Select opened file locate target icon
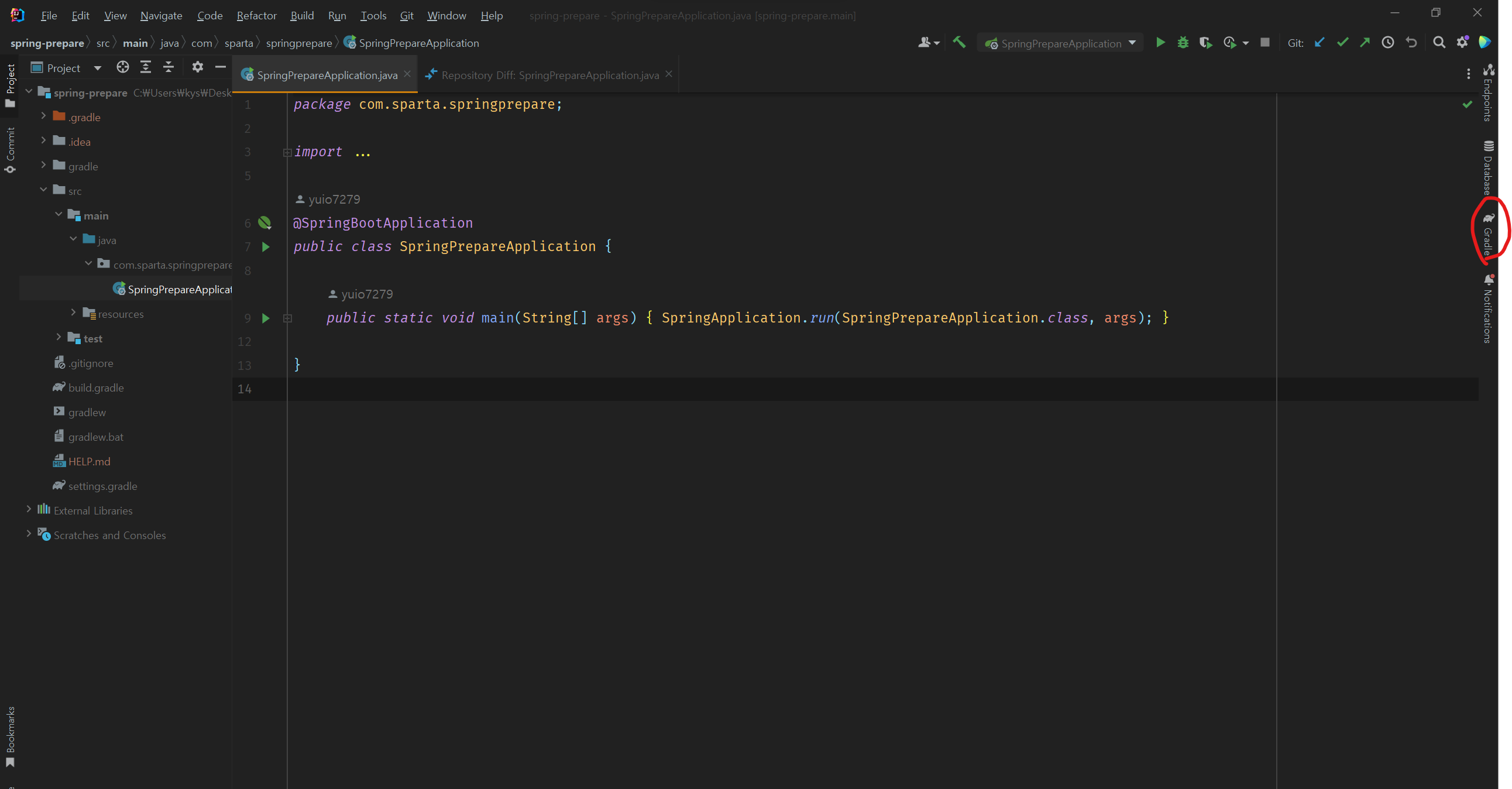The height and width of the screenshot is (789, 1512). (x=123, y=67)
